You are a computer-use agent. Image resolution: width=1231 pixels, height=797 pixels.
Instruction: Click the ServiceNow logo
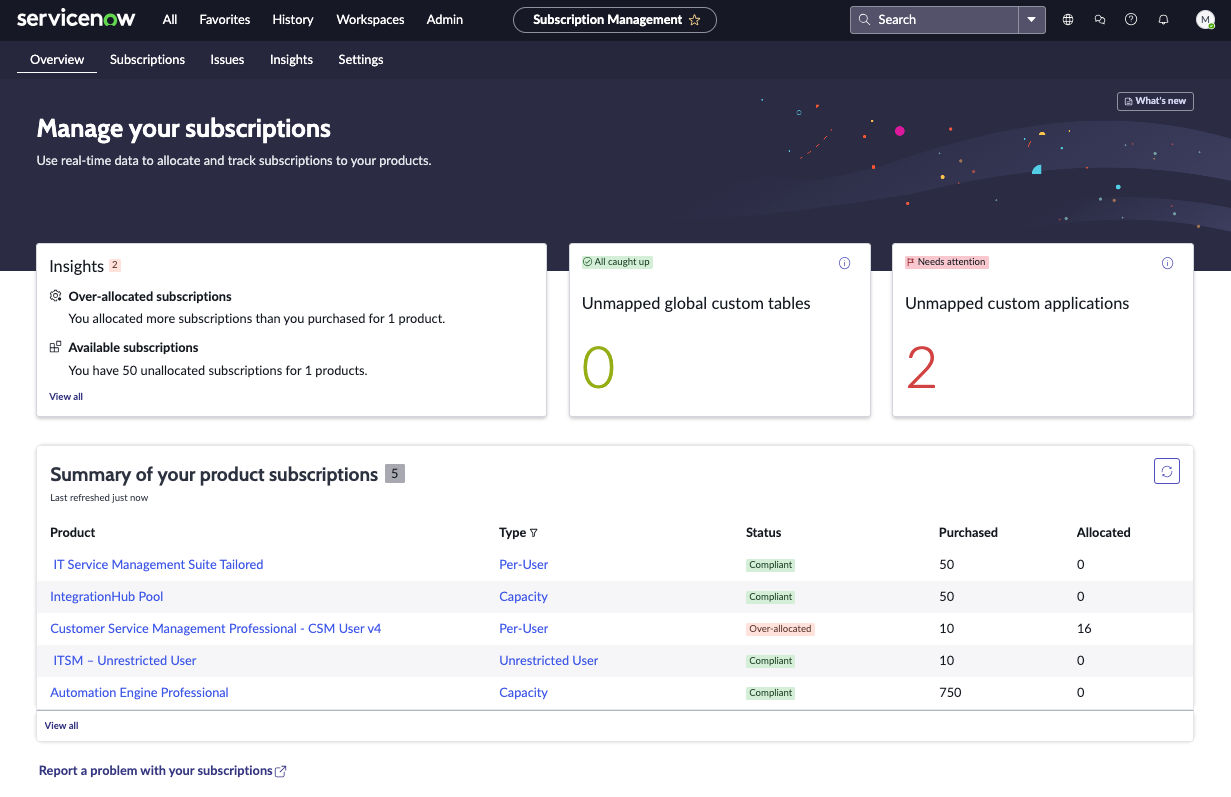pos(77,19)
